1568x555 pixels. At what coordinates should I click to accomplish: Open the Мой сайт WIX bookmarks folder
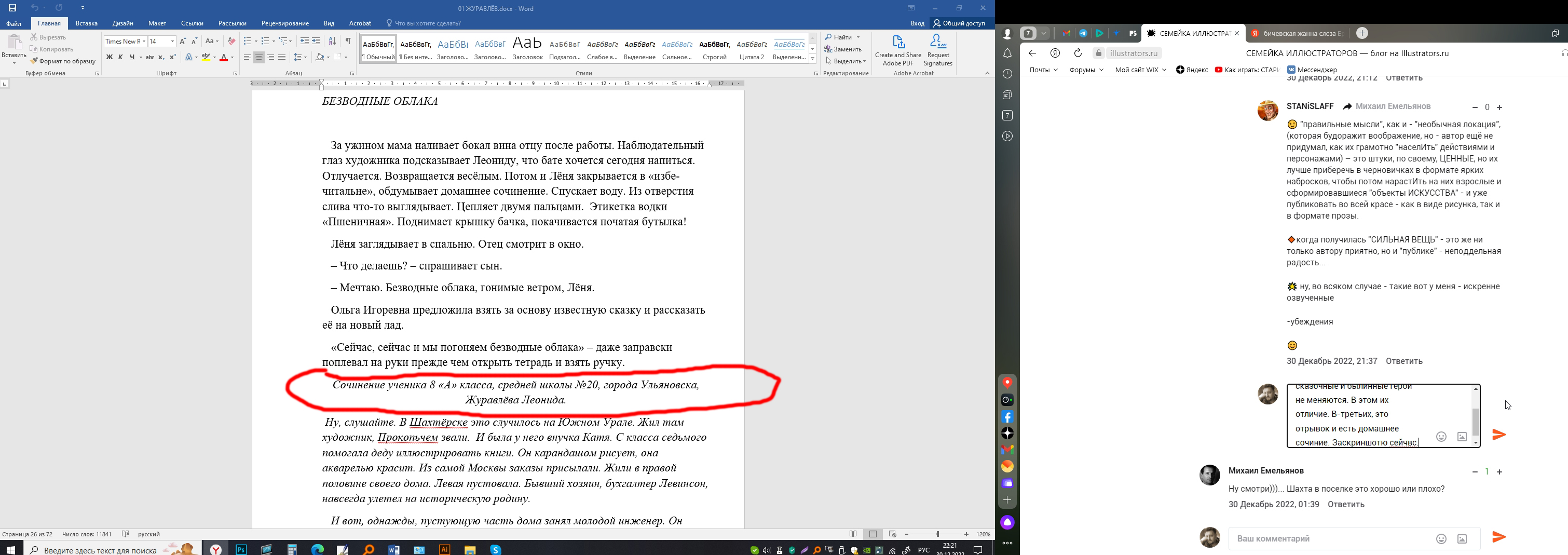coord(1140,70)
